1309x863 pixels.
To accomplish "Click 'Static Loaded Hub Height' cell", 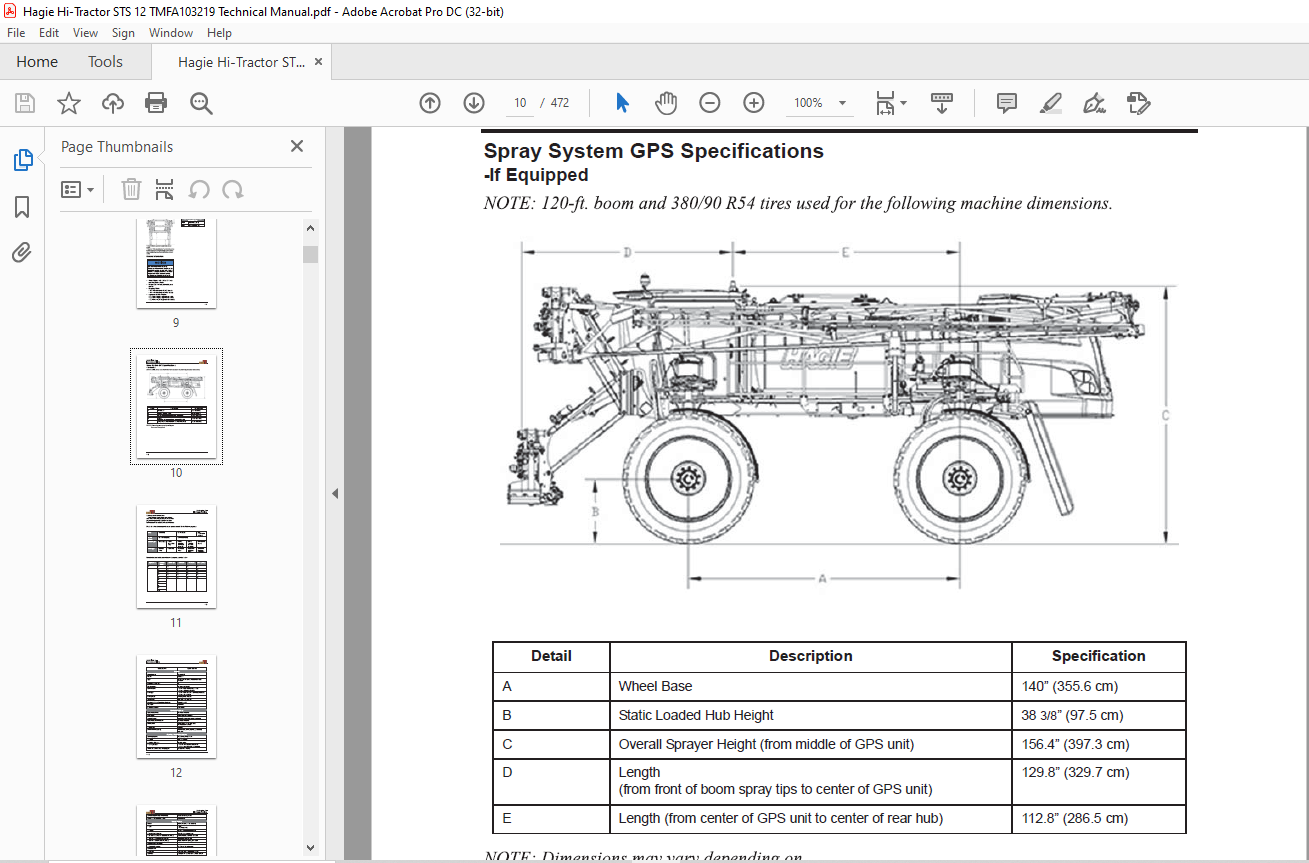I will 811,715.
